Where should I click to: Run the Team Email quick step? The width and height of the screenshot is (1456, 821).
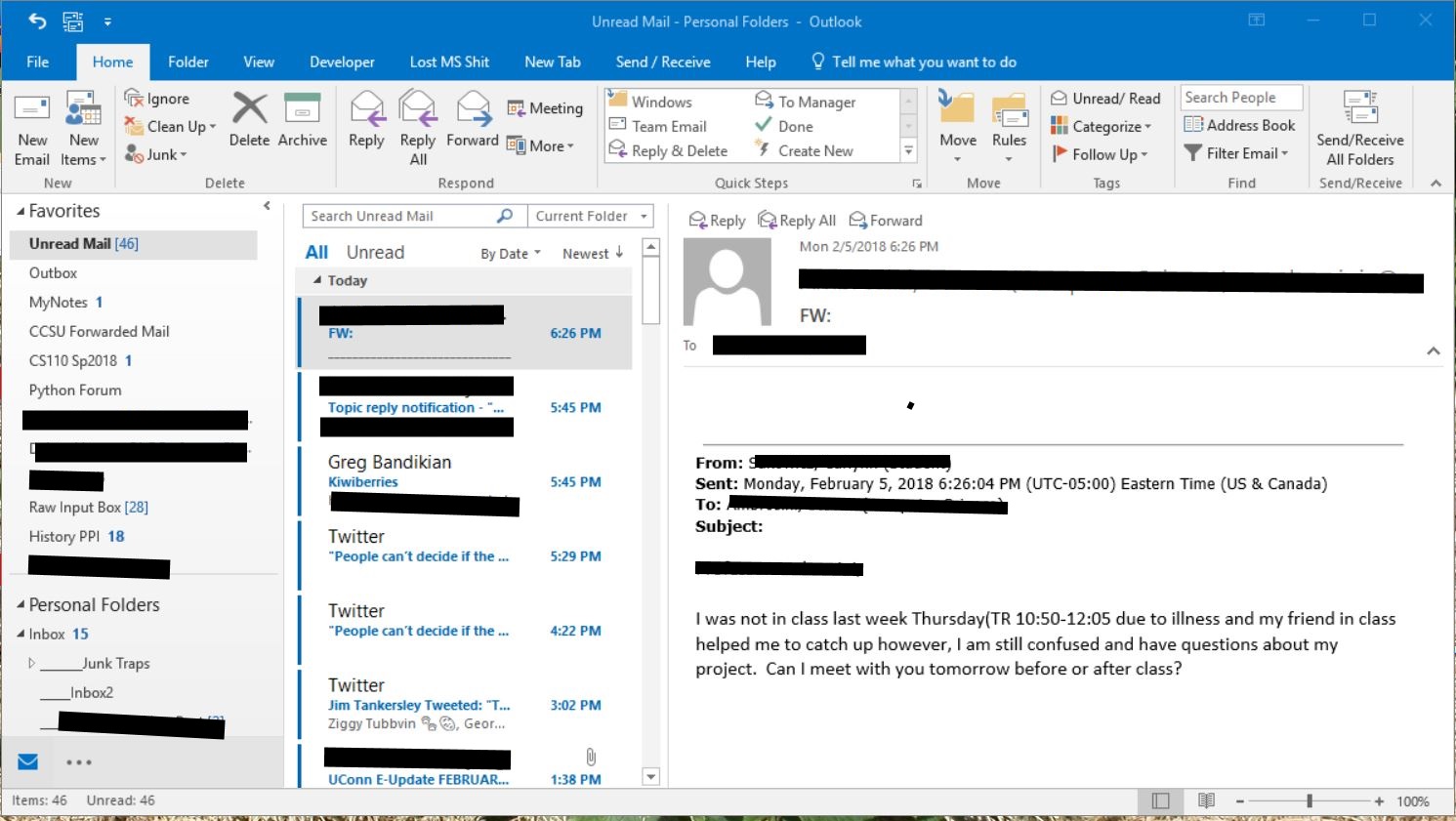click(658, 126)
